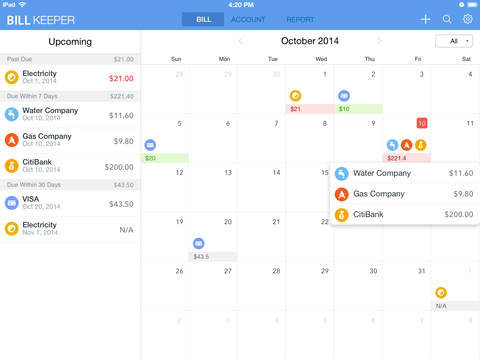This screenshot has height=360, width=480.
Task: Open Electricity N/A amount in list
Action: pos(126,230)
